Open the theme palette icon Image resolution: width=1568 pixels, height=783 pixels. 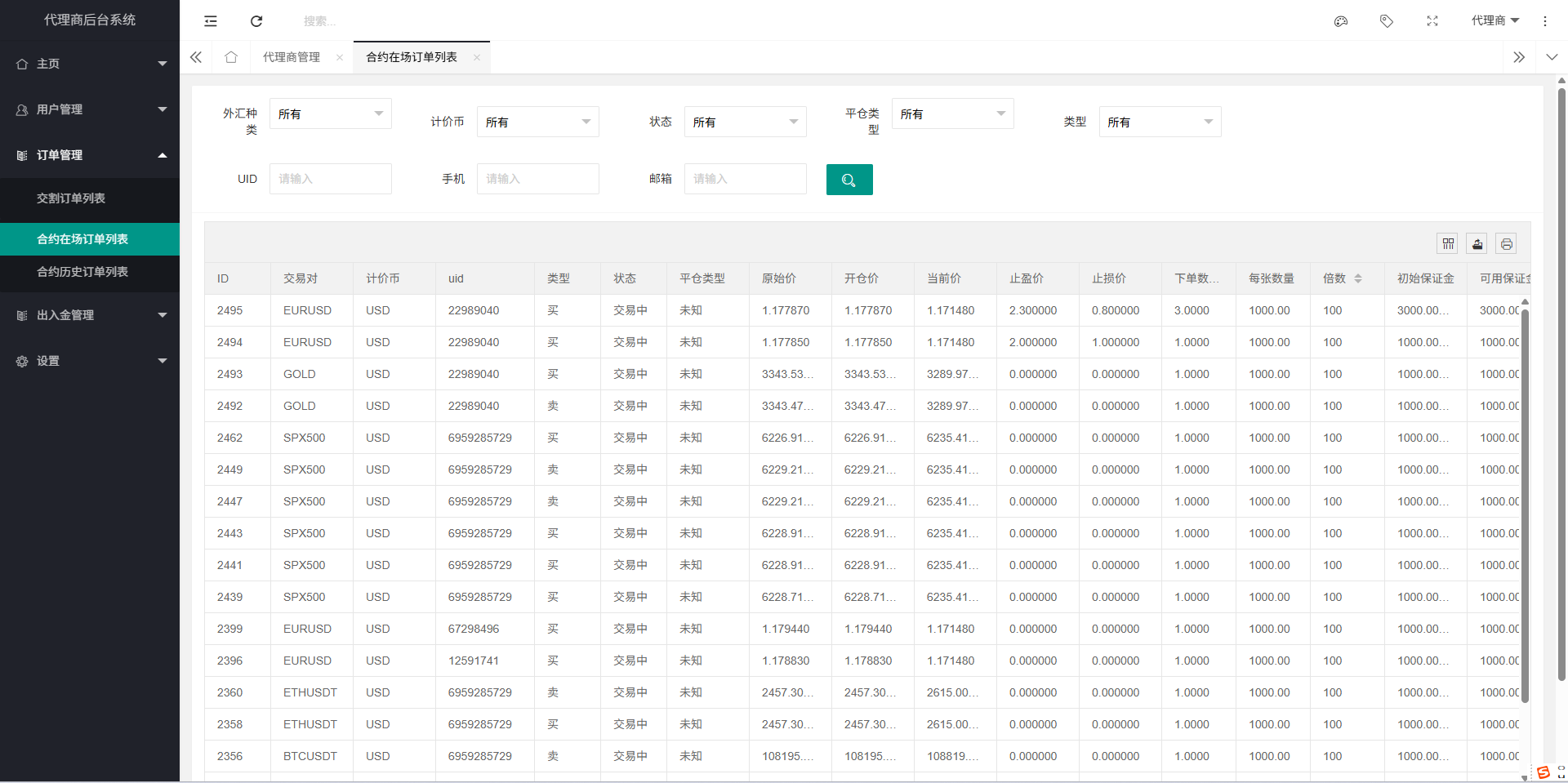click(x=1340, y=21)
